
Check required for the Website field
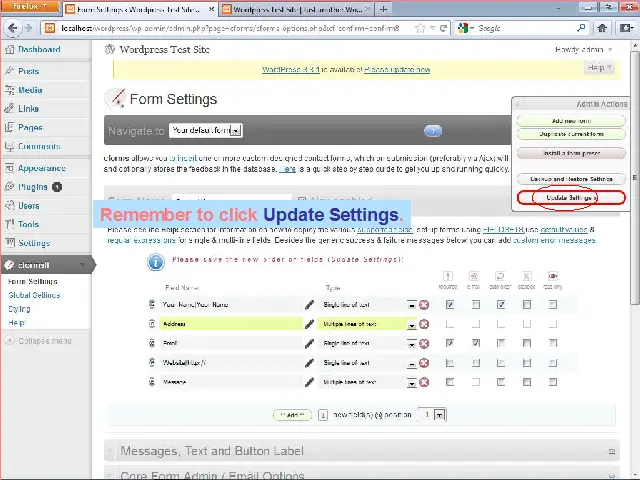(450, 362)
